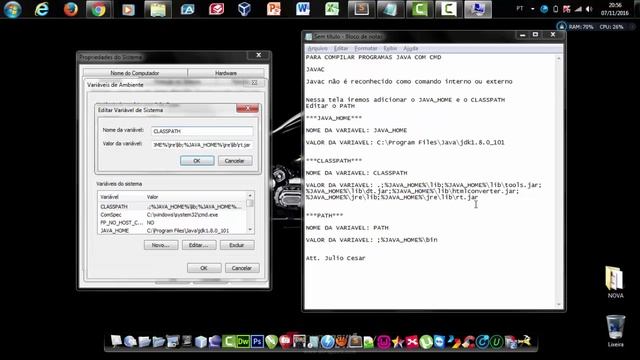This screenshot has height=360, width=640.
Task: Click the PT language indicator in tray
Action: pos(520,9)
